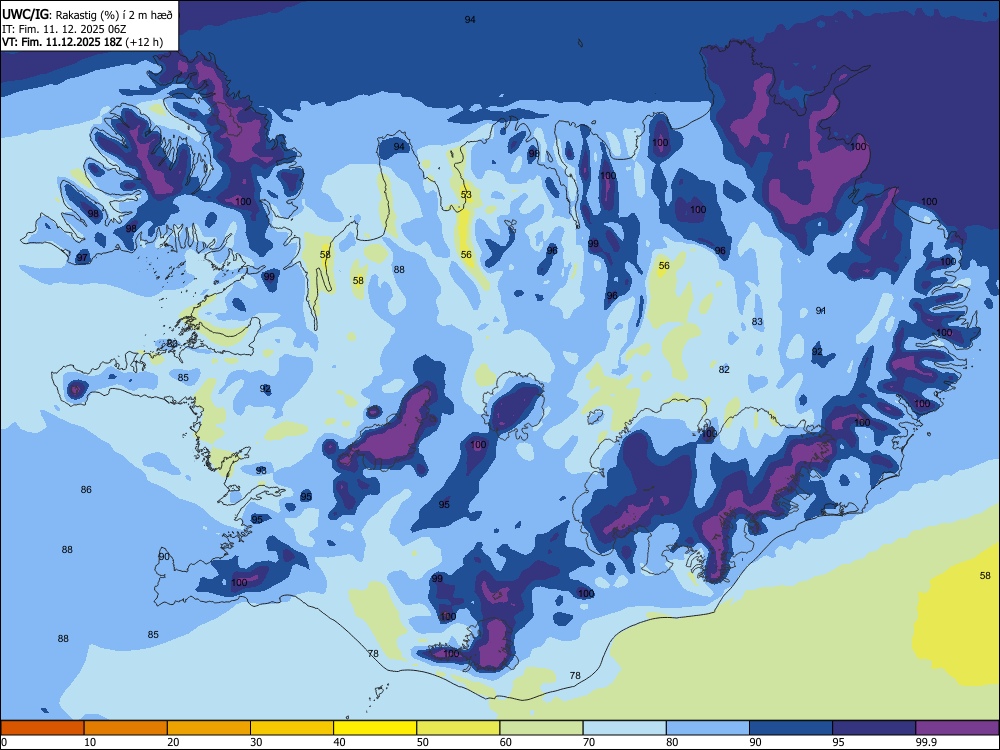
Task: Click the '97' value in the Westfjords
Action: tap(82, 258)
